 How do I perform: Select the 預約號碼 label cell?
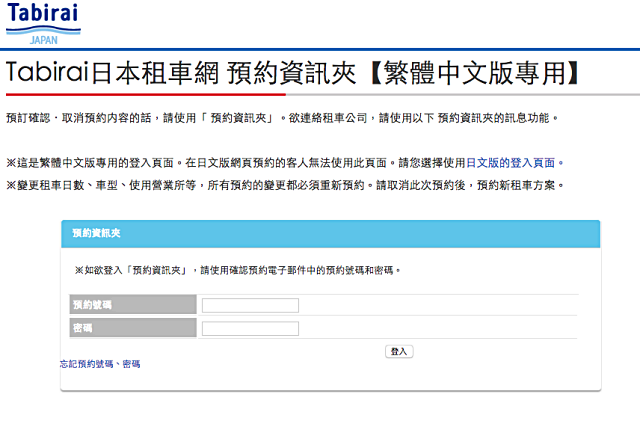133,304
